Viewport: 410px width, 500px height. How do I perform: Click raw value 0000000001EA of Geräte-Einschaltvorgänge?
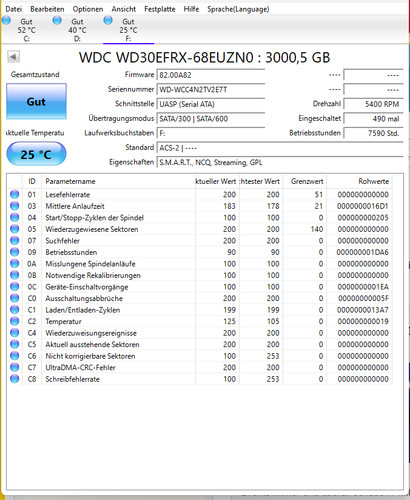pyautogui.click(x=363, y=287)
